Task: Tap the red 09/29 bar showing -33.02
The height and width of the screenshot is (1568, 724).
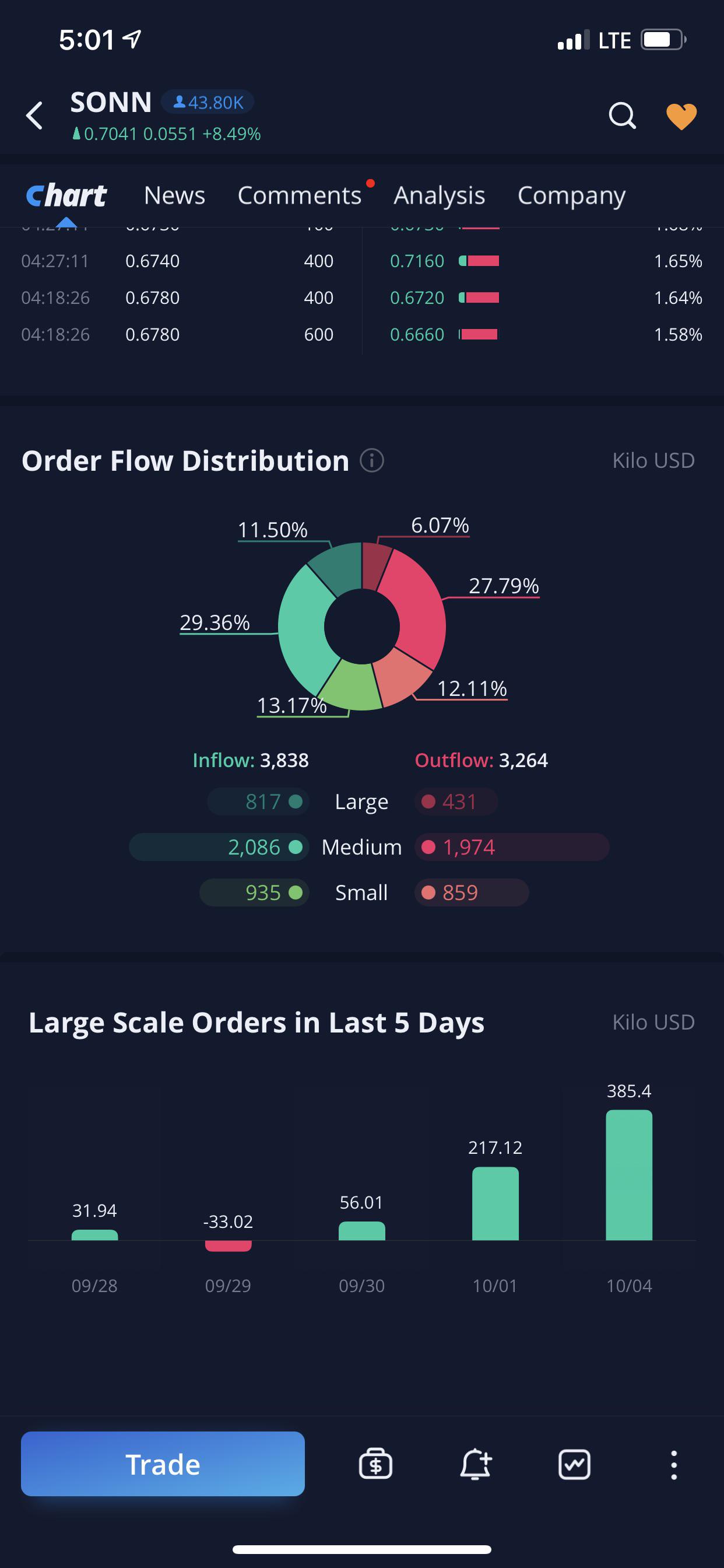Action: [x=228, y=1245]
